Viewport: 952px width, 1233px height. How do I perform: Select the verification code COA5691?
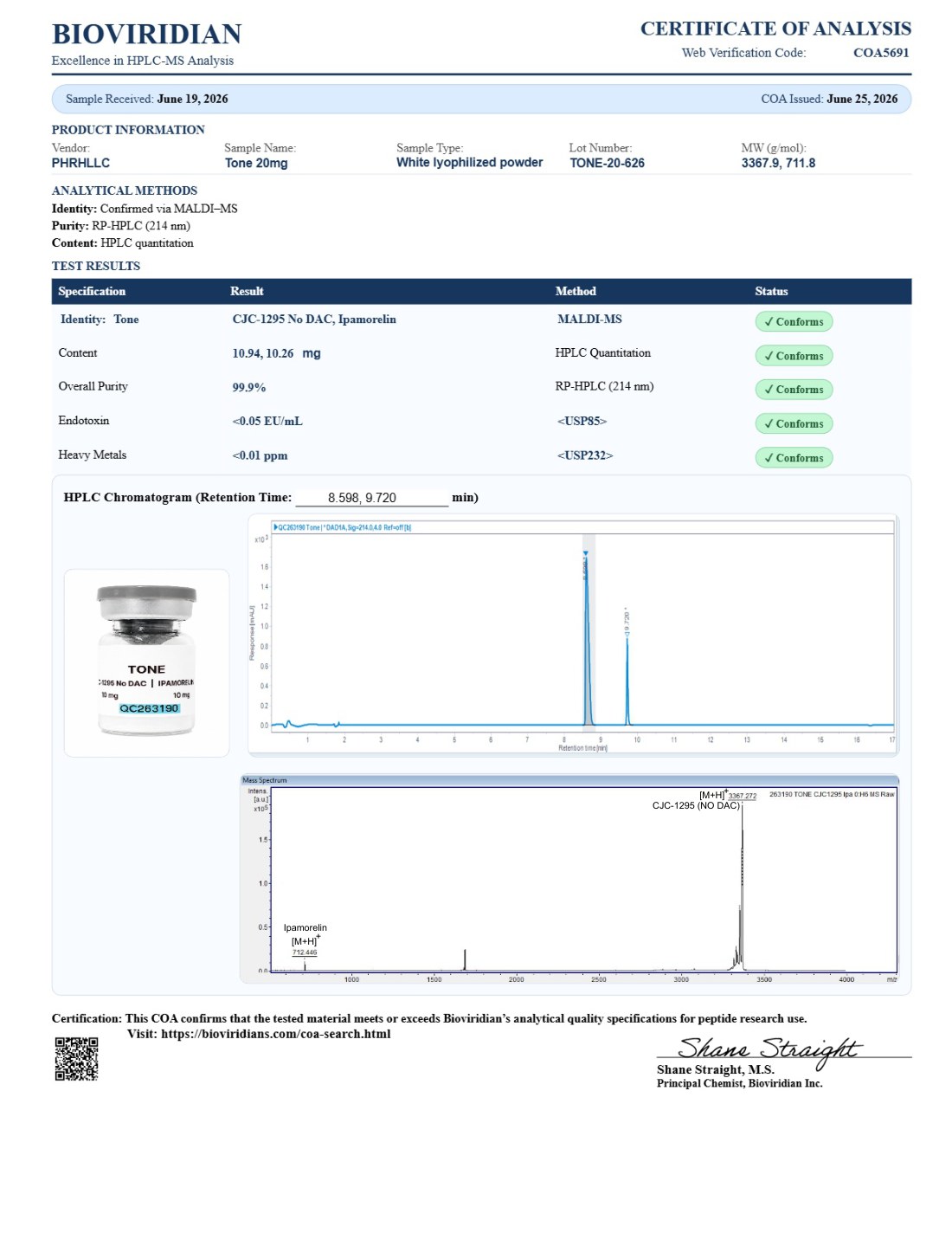tap(881, 53)
